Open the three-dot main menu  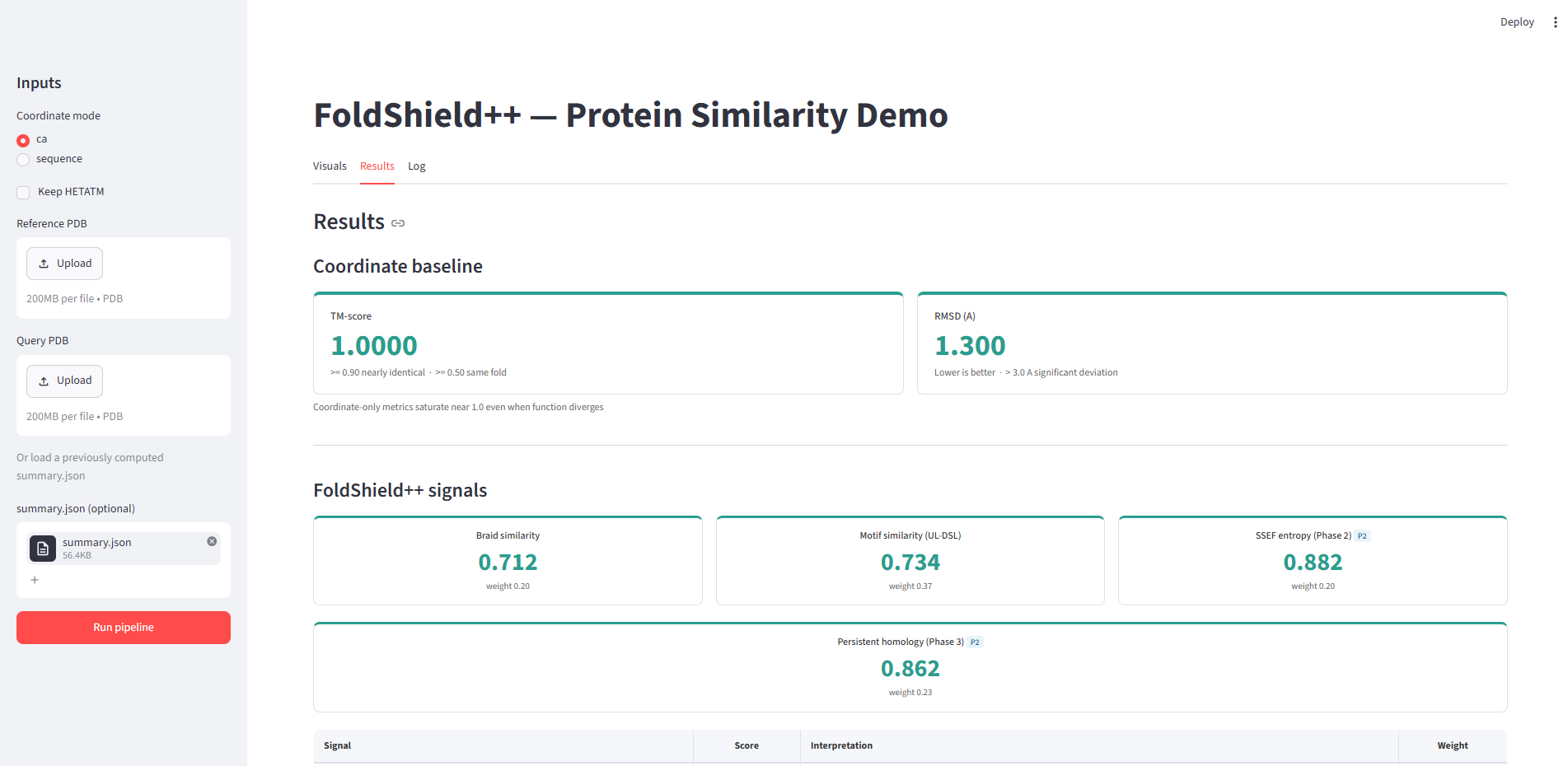1555,22
